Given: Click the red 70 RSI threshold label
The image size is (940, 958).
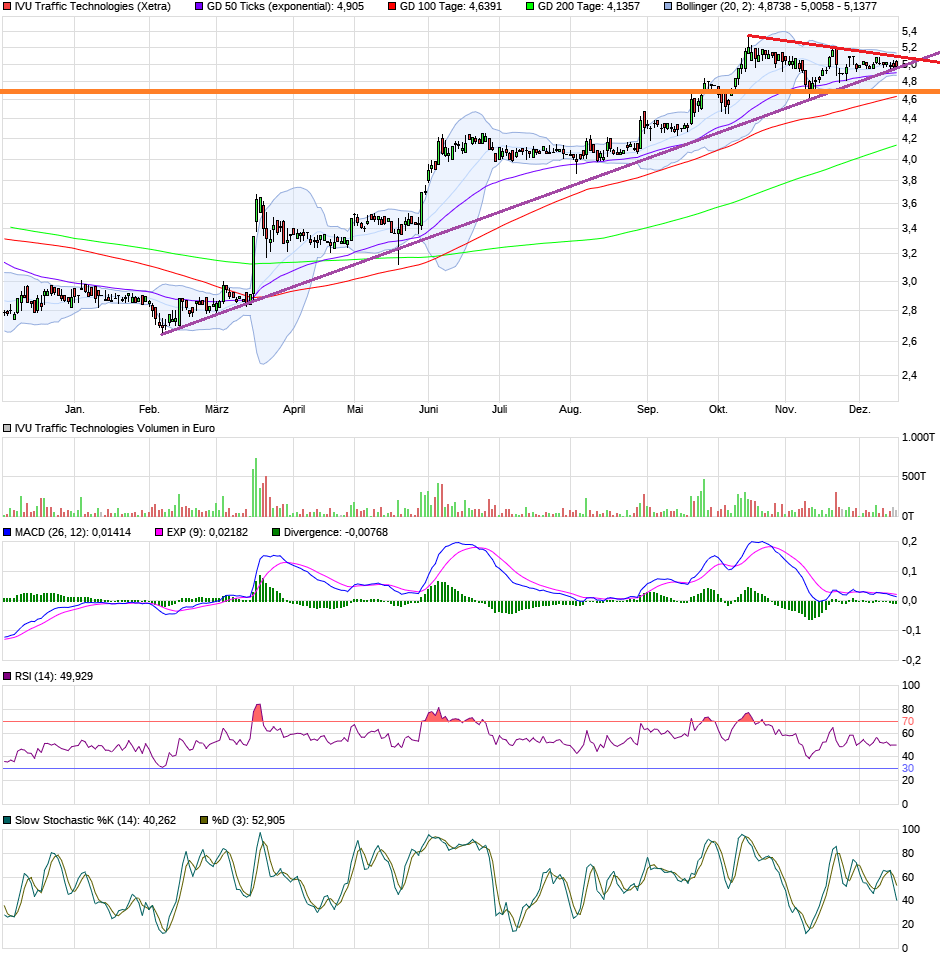Looking at the screenshot, I should (908, 722).
